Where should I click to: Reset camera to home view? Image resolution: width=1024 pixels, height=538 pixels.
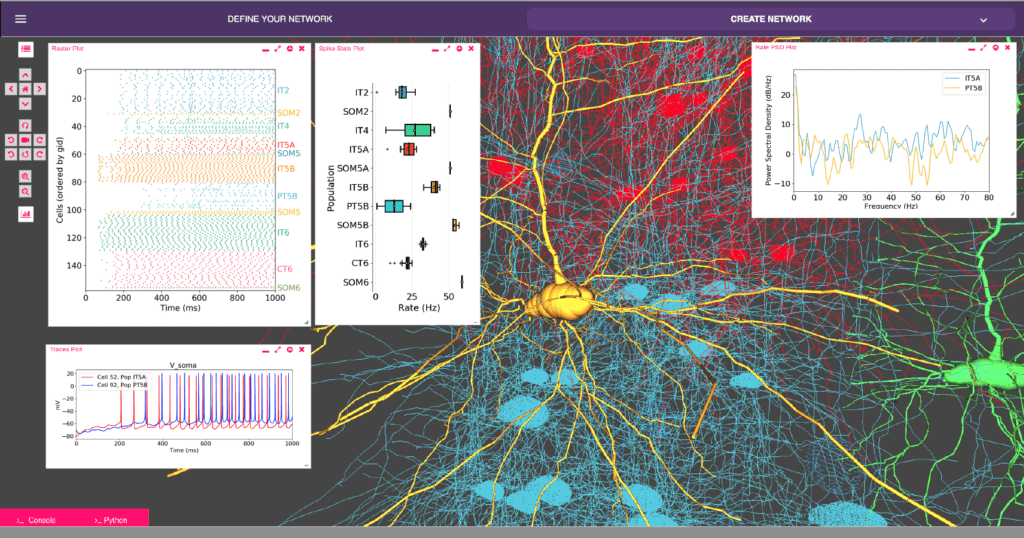point(25,89)
